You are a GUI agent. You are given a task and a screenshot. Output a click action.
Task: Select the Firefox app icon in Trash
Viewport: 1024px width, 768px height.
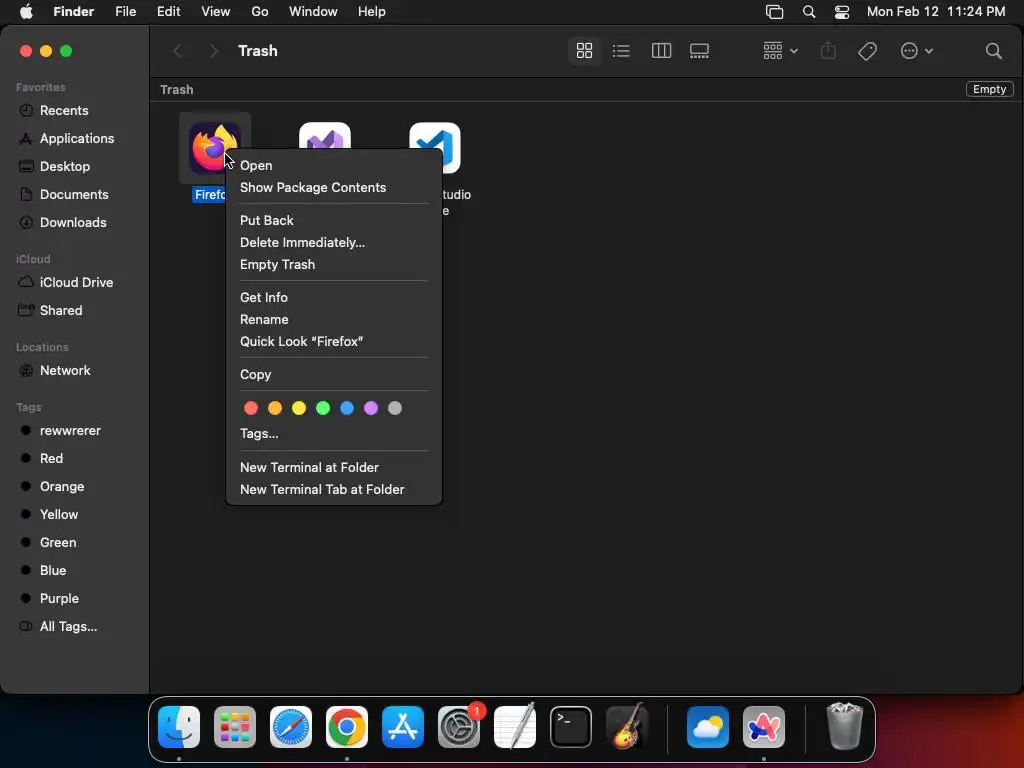tap(215, 148)
